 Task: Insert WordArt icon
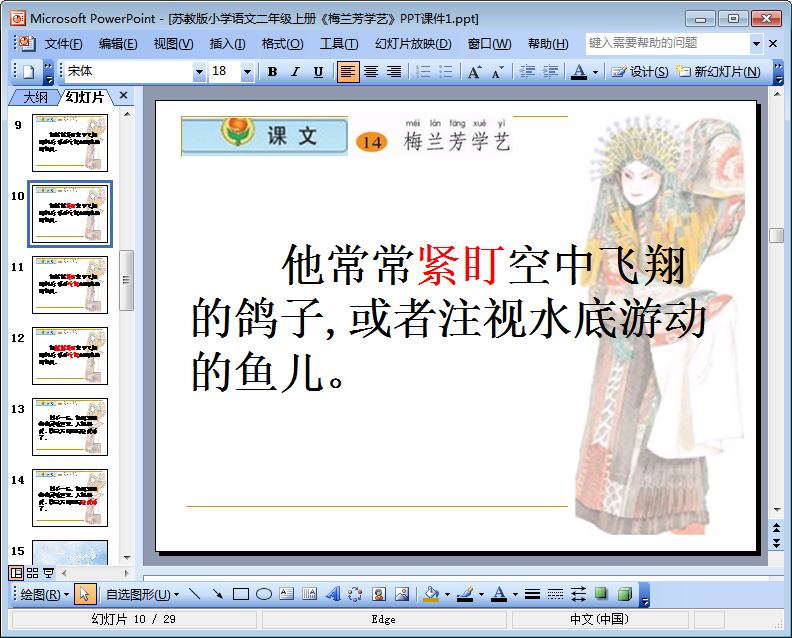point(332,594)
